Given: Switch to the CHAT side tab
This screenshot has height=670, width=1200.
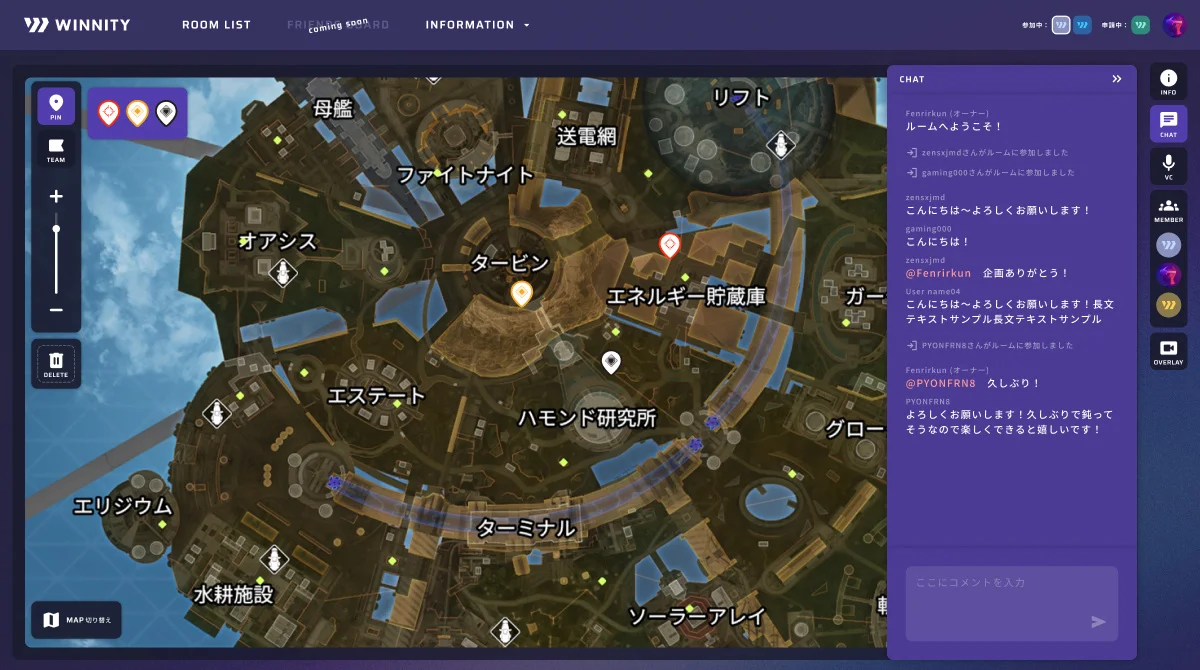Looking at the screenshot, I should tap(1168, 124).
